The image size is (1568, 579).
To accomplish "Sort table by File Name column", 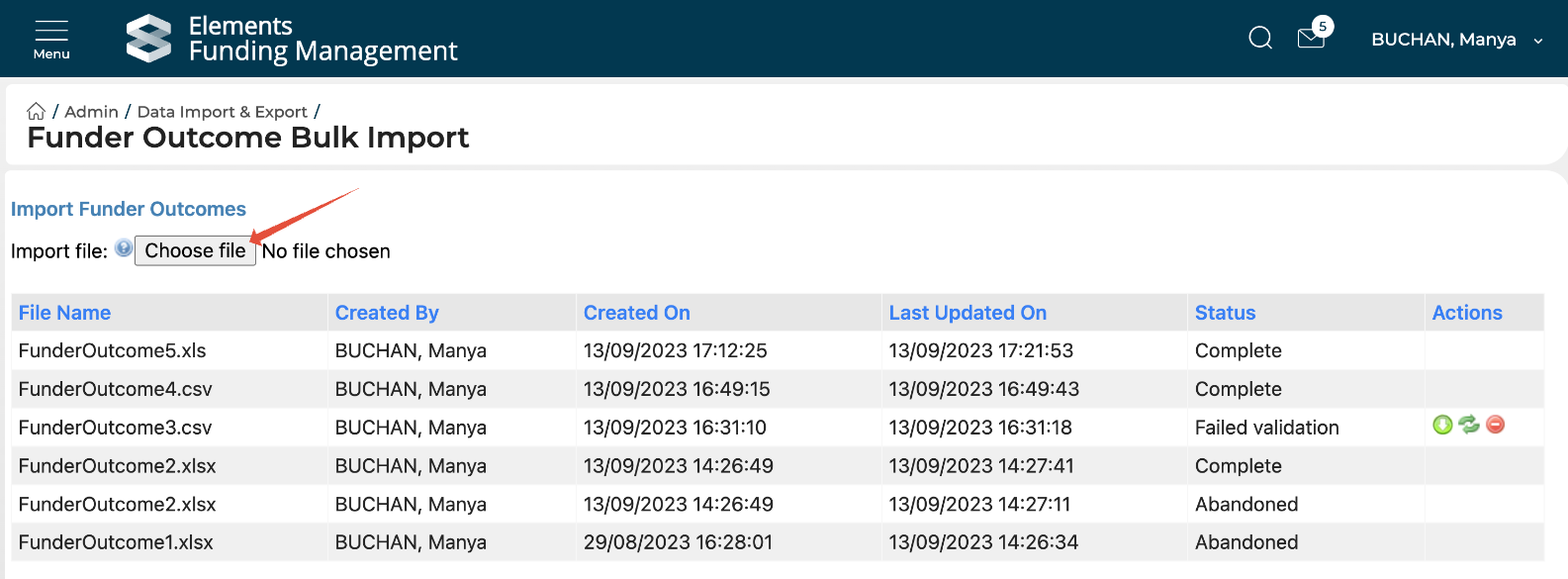I will click(x=64, y=313).
